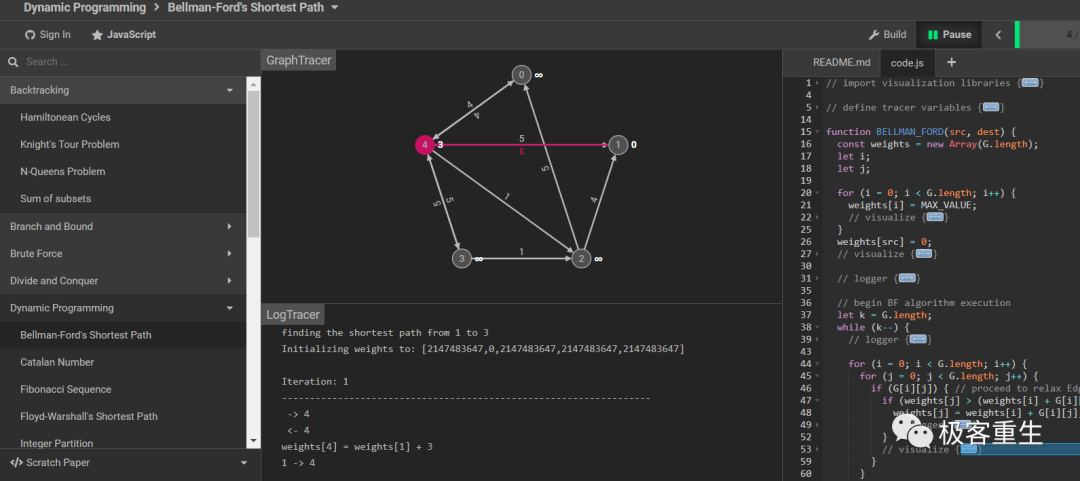Image resolution: width=1080 pixels, height=481 pixels.
Task: Unfold the logger block on line 39
Action: [x=917, y=339]
